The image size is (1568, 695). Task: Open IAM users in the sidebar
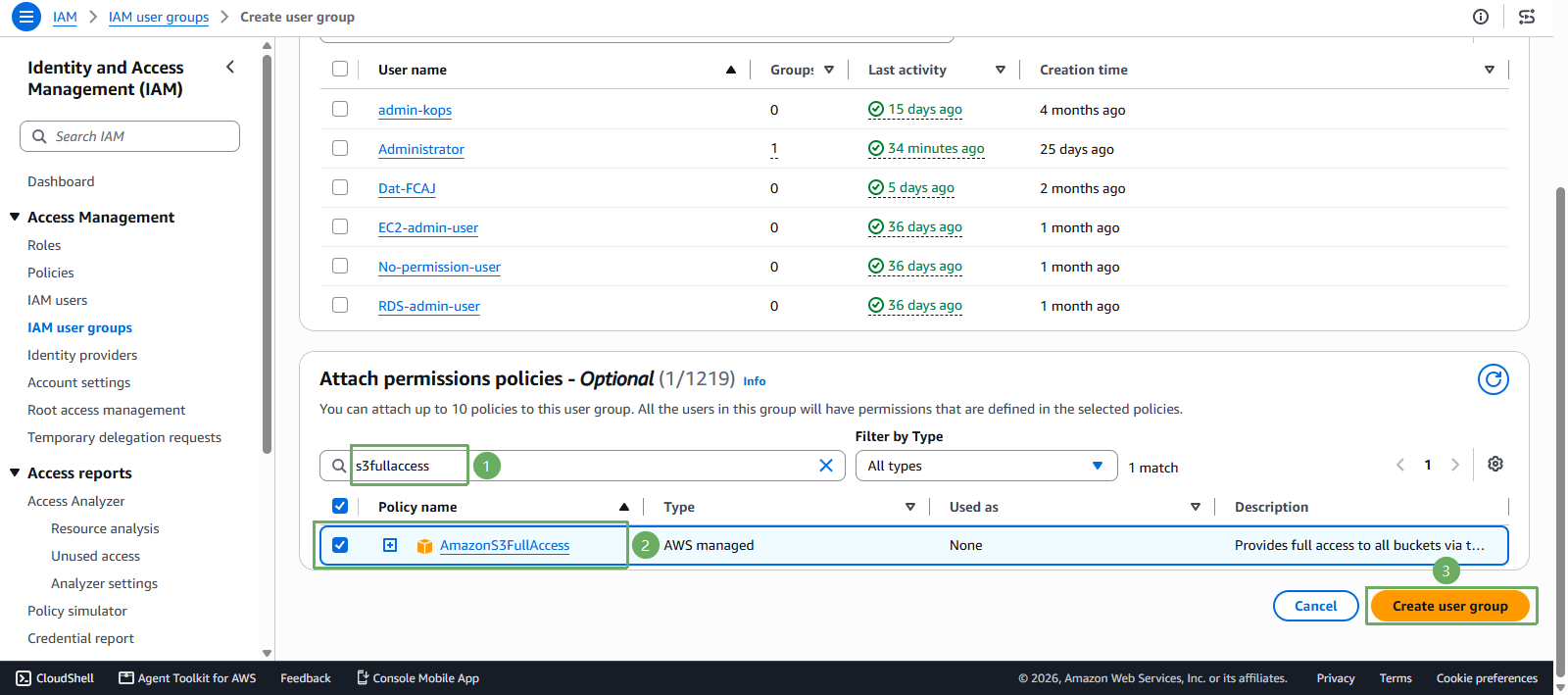(x=58, y=300)
